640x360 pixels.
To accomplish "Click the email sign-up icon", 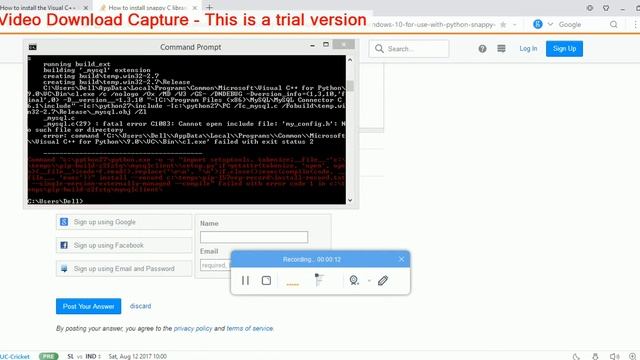I will [x=64, y=269].
